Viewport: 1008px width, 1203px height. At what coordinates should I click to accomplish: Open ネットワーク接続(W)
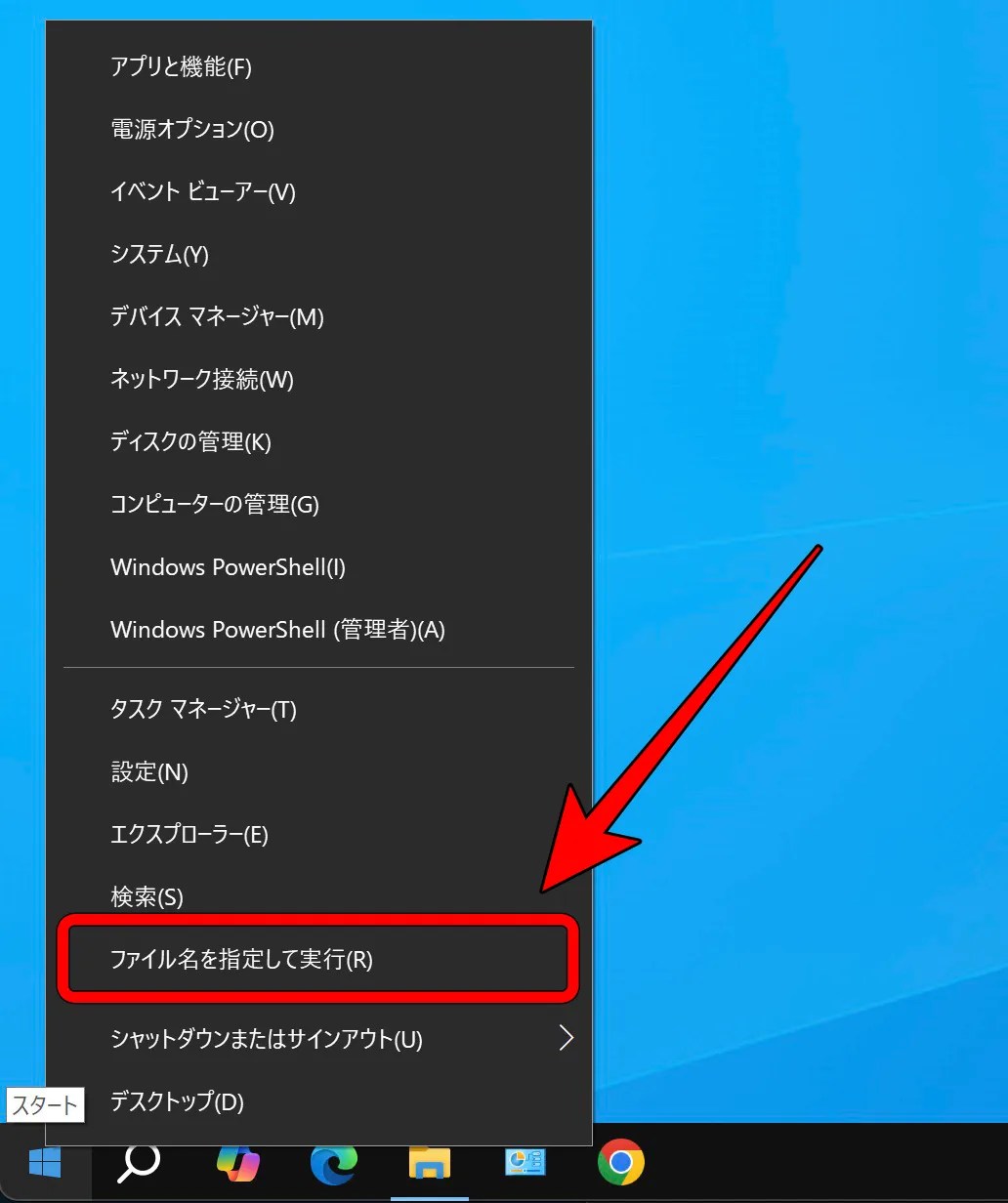click(x=318, y=380)
